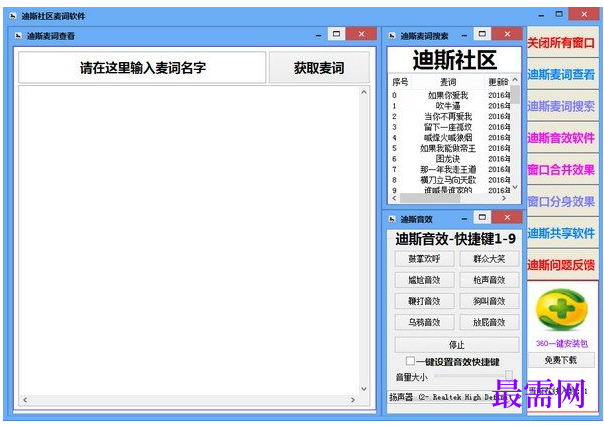Click the 迪斯社区 heading in the search window

[455, 60]
